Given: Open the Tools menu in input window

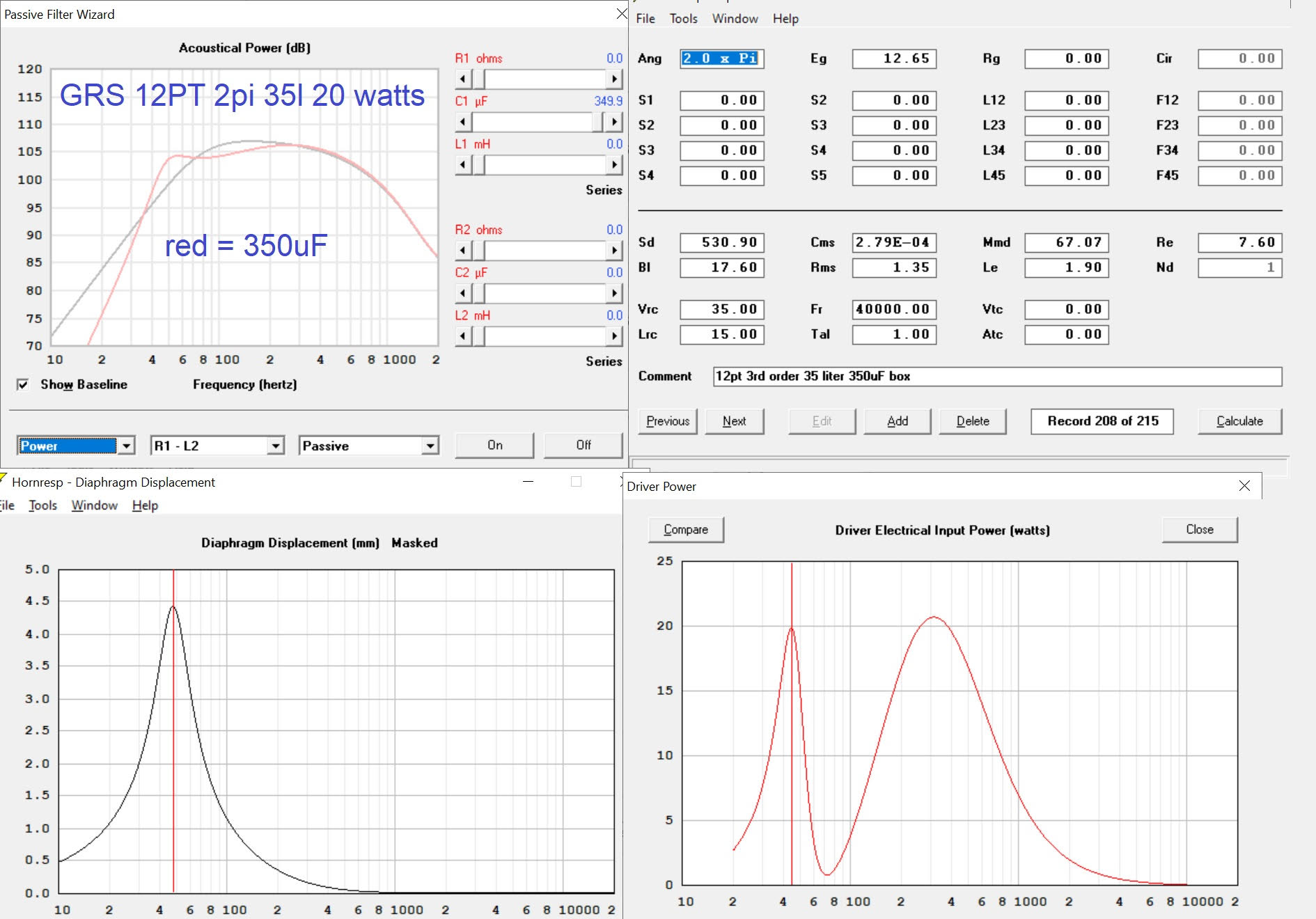Looking at the screenshot, I should [683, 19].
